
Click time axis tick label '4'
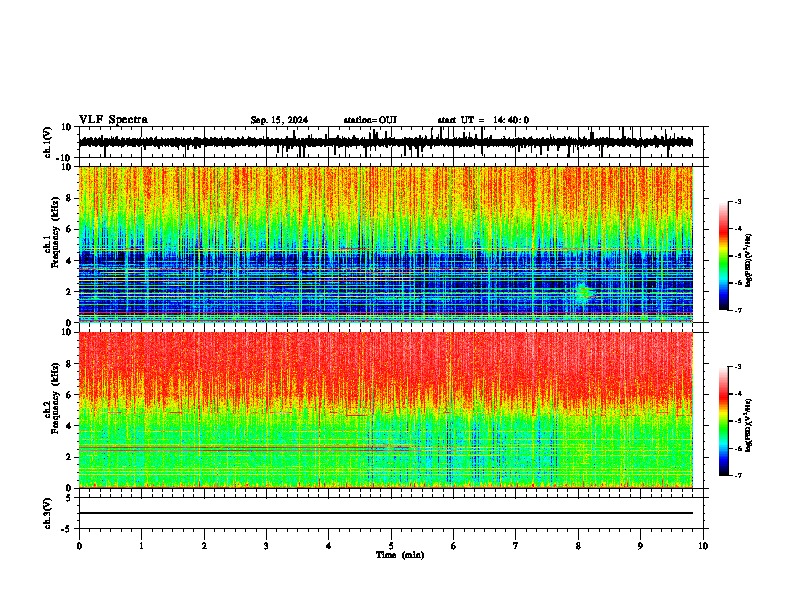[x=329, y=546]
